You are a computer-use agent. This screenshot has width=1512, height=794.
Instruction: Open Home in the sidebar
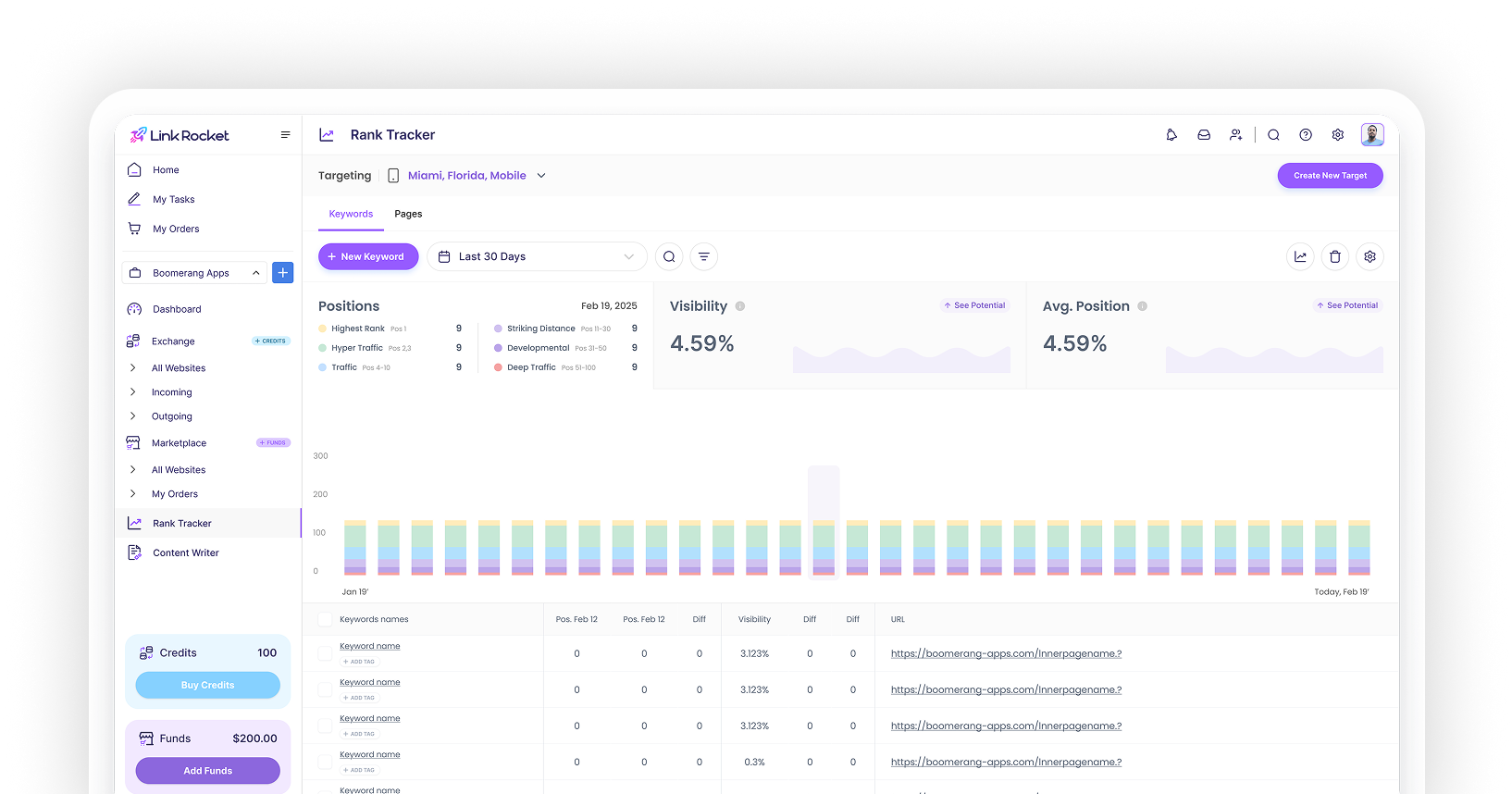166,170
